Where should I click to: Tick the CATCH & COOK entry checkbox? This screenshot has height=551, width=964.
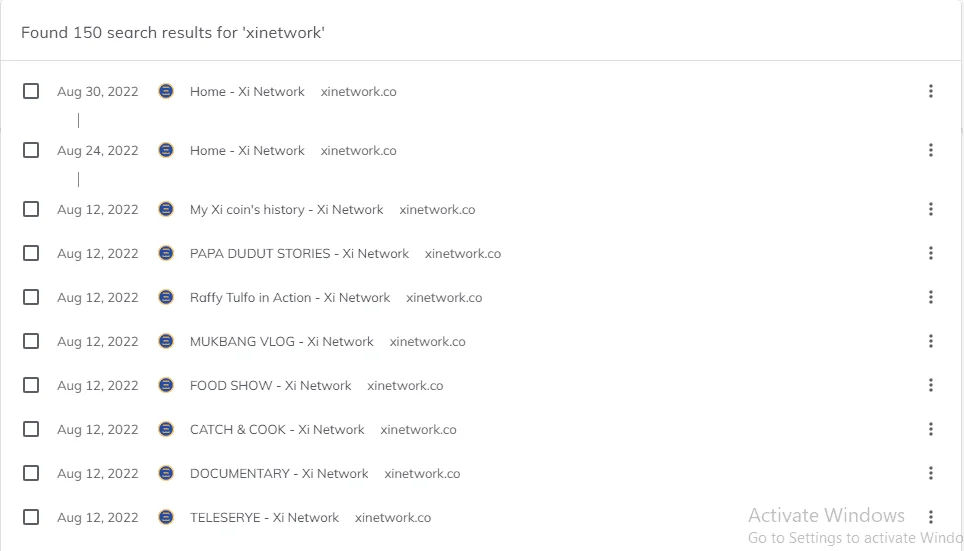point(31,429)
